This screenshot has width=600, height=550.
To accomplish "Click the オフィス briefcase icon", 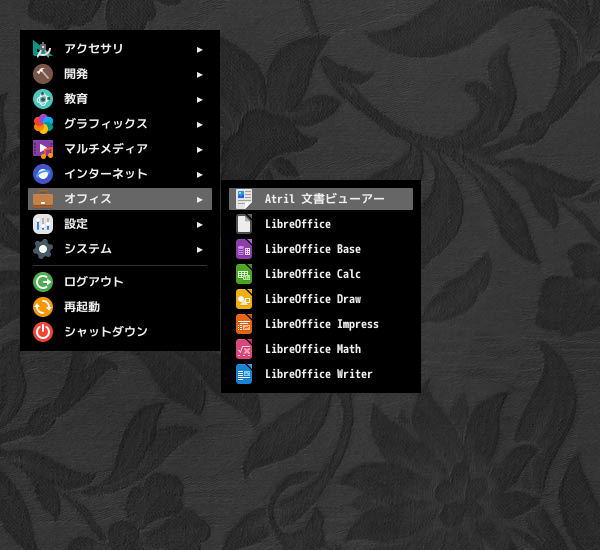I will 43,199.
